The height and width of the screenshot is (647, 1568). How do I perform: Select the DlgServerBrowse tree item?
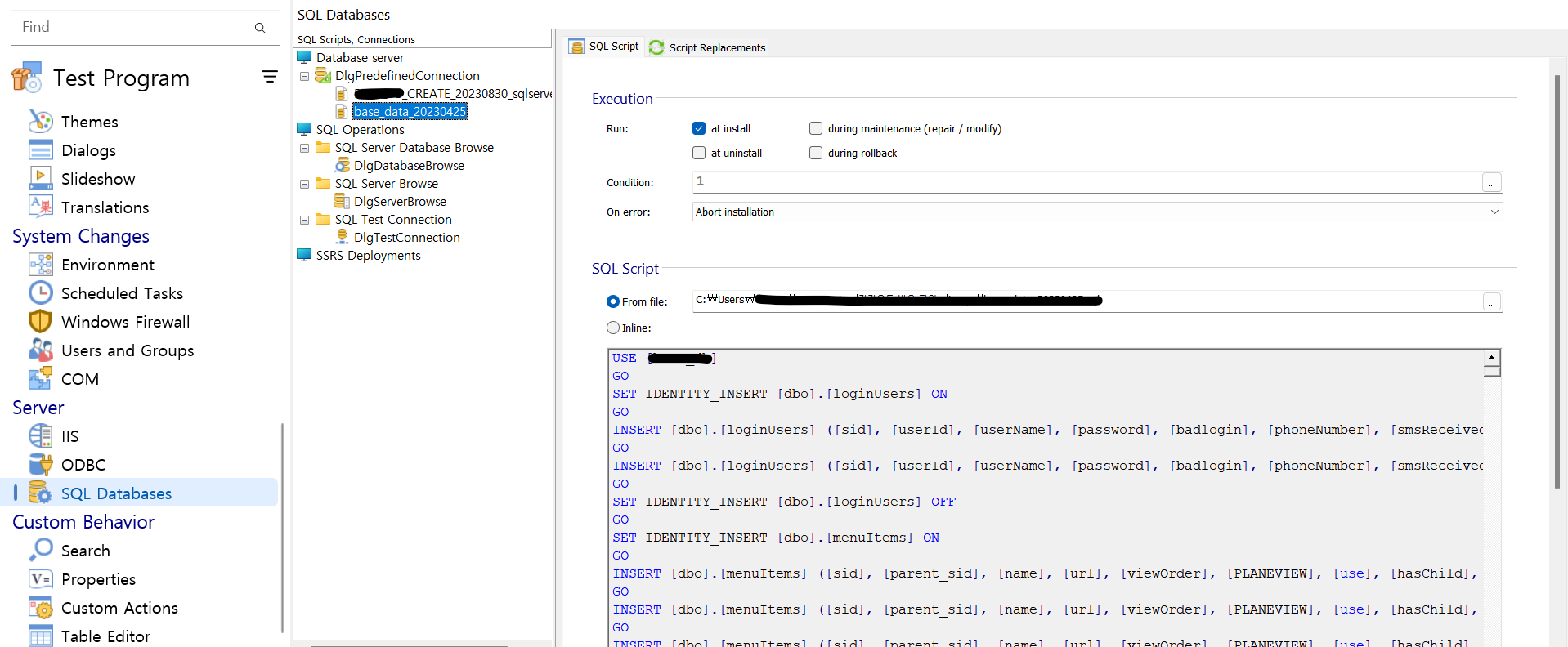click(x=400, y=202)
